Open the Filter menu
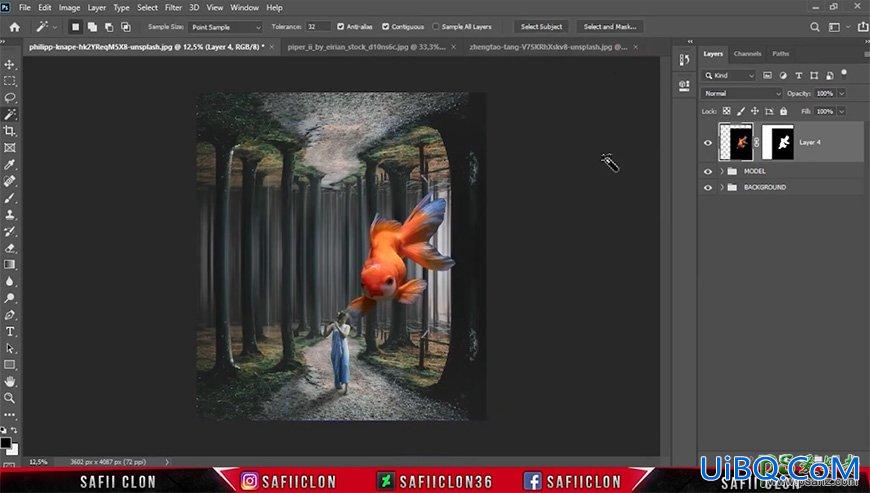This screenshot has height=493, width=870. pyautogui.click(x=173, y=8)
